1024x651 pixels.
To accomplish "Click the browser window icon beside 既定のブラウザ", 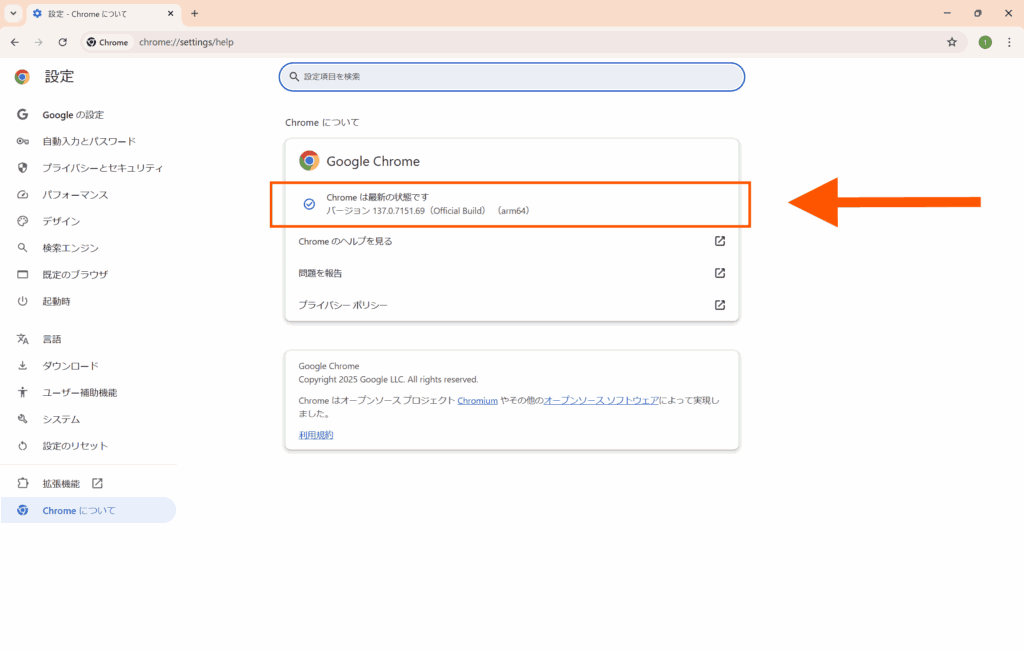I will tap(22, 274).
